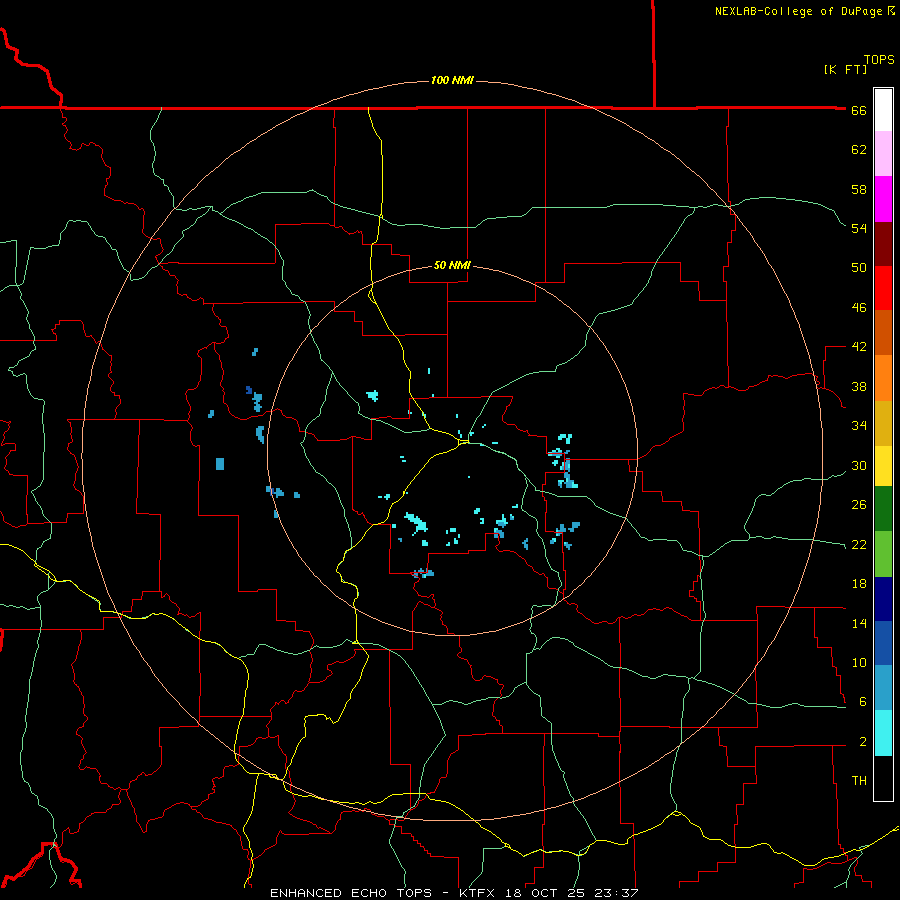The width and height of the screenshot is (900, 900).
Task: Click the 62 legend scale value
Action: tap(859, 150)
